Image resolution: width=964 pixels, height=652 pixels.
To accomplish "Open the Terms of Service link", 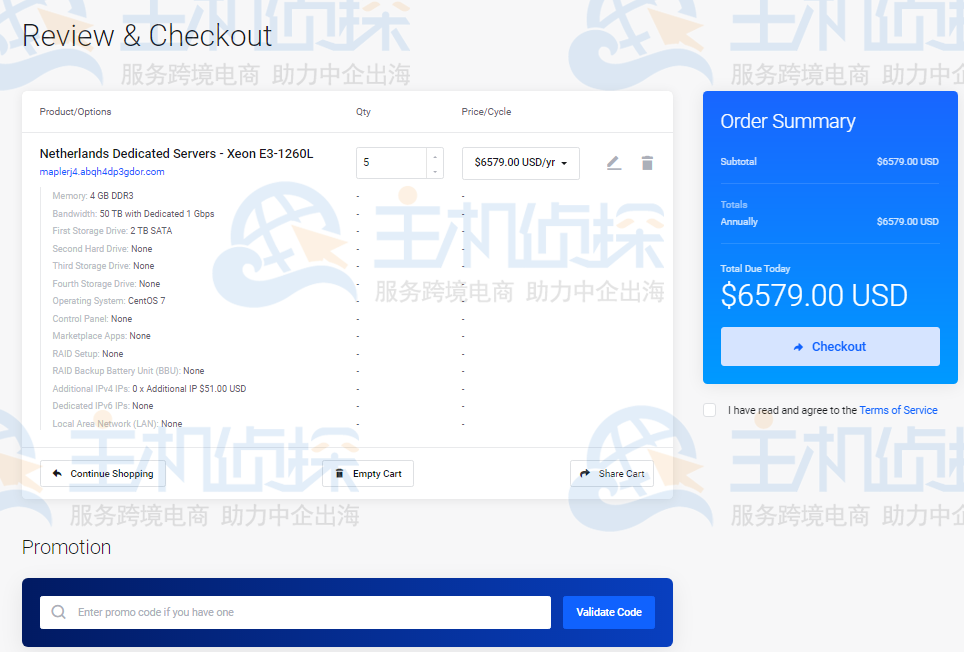I will coord(898,410).
